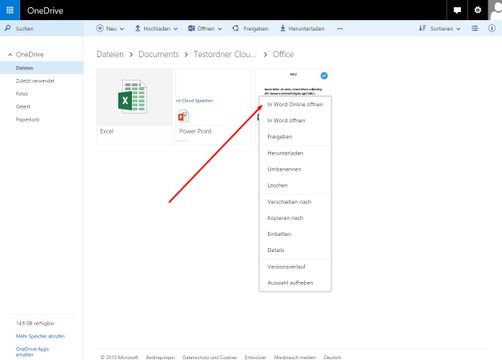
Task: Choose Details in context menu
Action: [295, 250]
